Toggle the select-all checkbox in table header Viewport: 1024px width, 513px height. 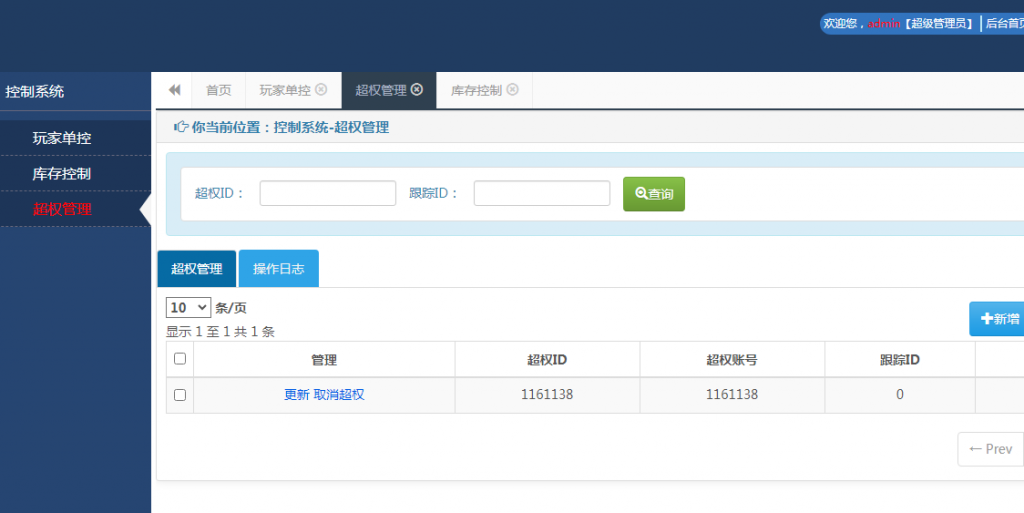180,359
